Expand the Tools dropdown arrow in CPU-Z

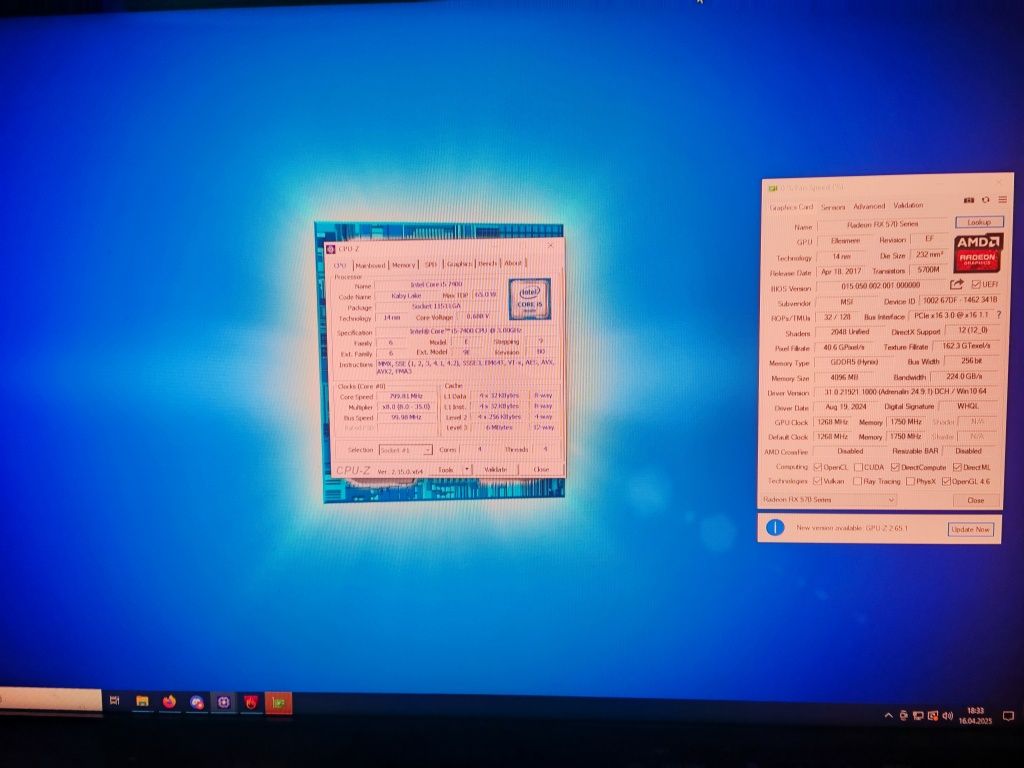(x=467, y=470)
